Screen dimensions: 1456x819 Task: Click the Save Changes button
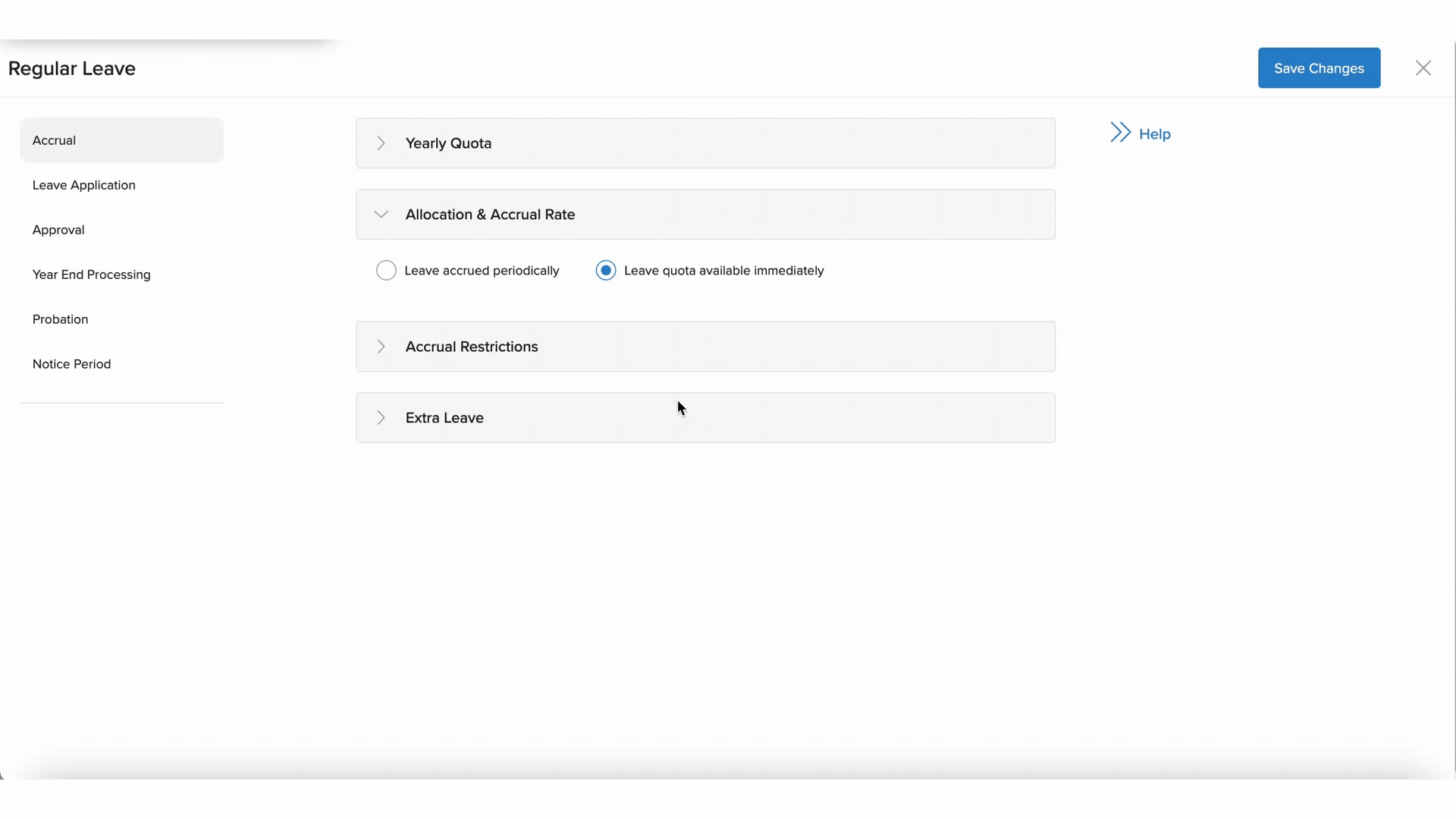tap(1319, 68)
